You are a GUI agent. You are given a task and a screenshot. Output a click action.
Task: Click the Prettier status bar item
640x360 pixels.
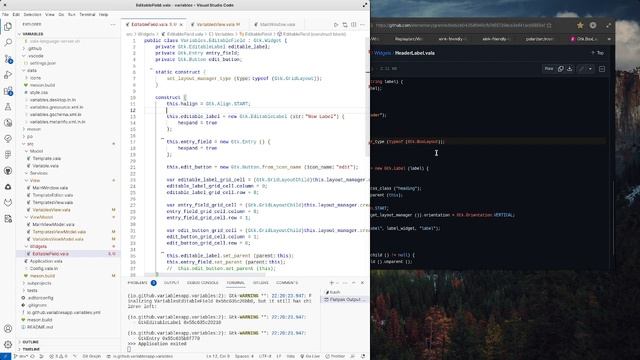pos(335,356)
